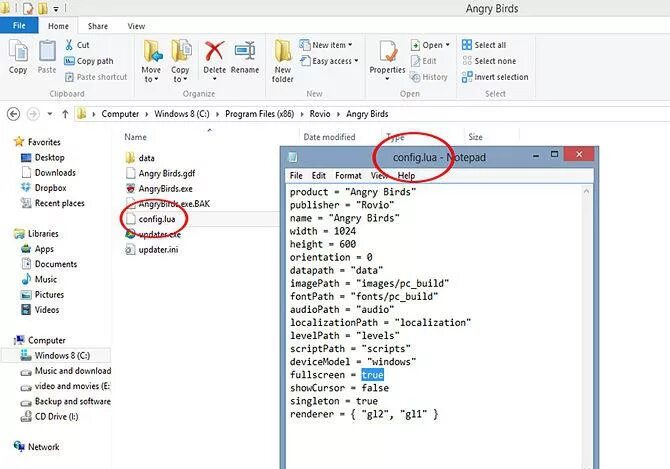Expand the Delete dropdown arrow
Screen dimensions: 670x469
[x=215, y=79]
